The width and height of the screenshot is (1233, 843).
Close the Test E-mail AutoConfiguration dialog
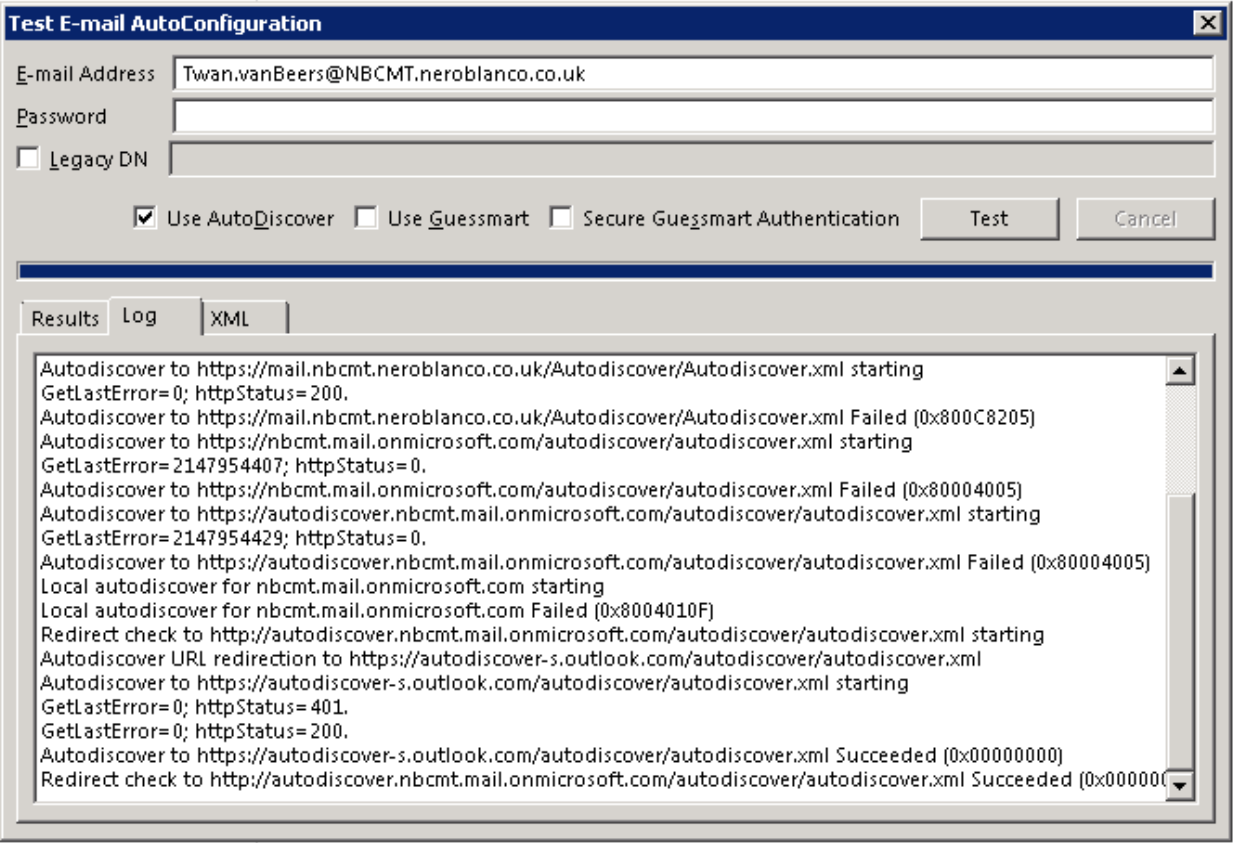1208,22
